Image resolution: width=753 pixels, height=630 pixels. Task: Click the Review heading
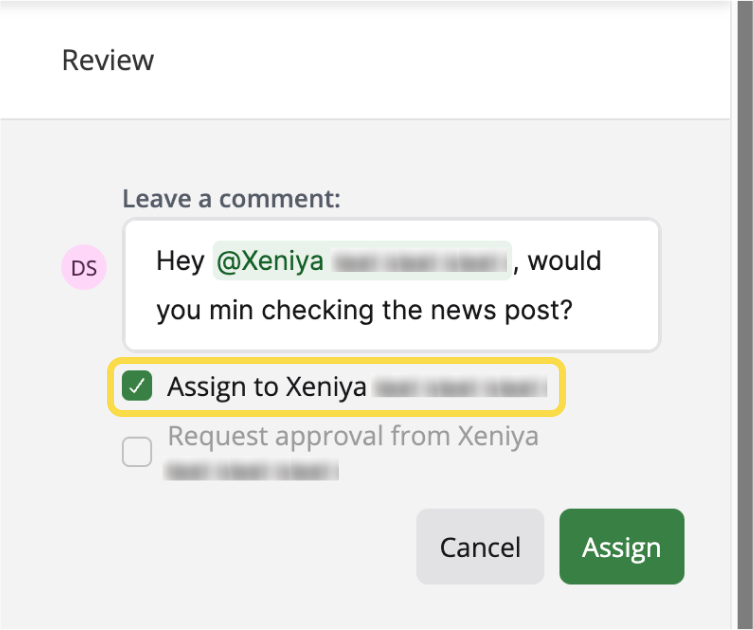tap(108, 60)
